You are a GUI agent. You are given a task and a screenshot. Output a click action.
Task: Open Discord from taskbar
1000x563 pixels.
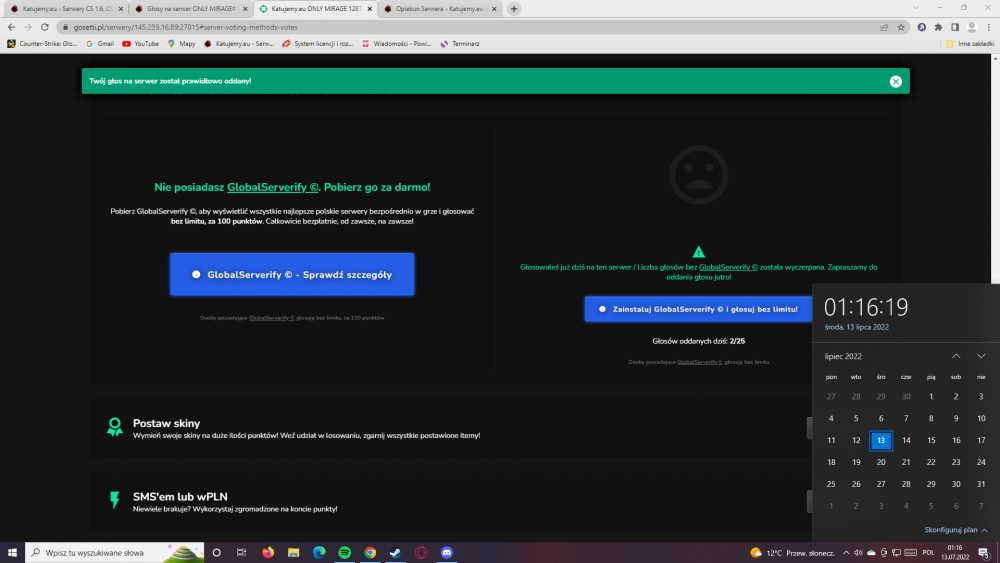click(446, 553)
